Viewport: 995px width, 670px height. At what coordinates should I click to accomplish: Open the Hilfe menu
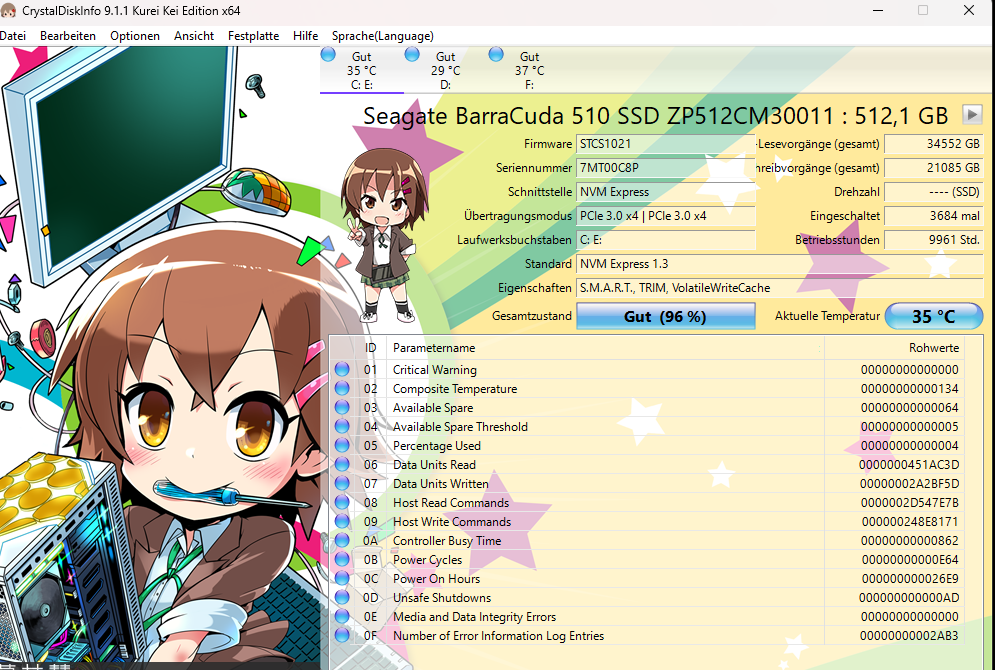pos(305,36)
